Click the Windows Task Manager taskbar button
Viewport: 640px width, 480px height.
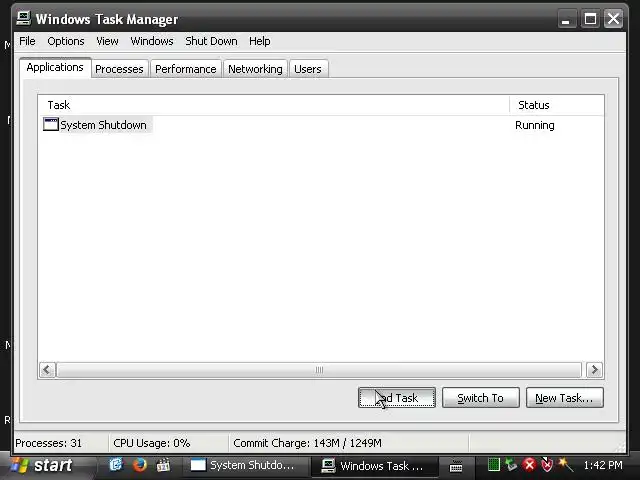[373, 466]
